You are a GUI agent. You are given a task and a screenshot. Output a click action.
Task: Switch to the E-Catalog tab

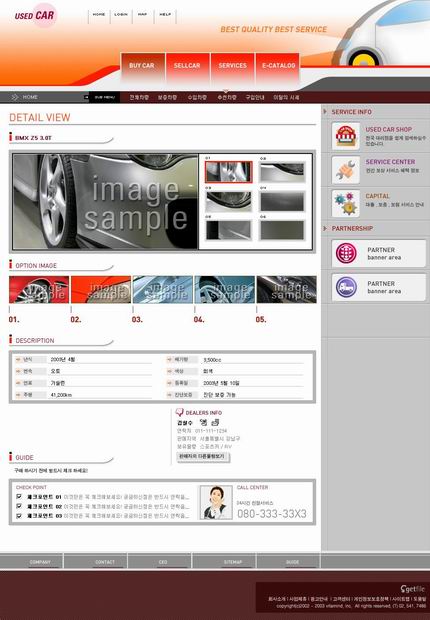[278, 66]
